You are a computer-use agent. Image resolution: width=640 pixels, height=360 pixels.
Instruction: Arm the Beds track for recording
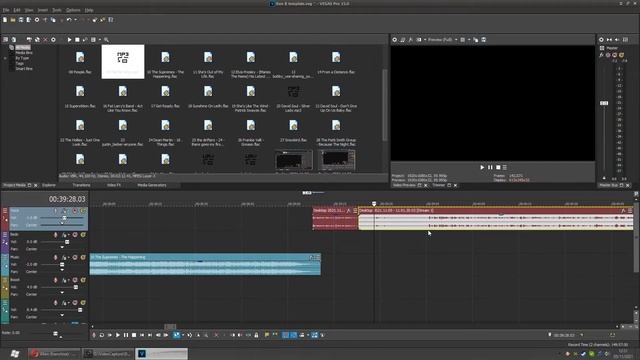[56, 235]
